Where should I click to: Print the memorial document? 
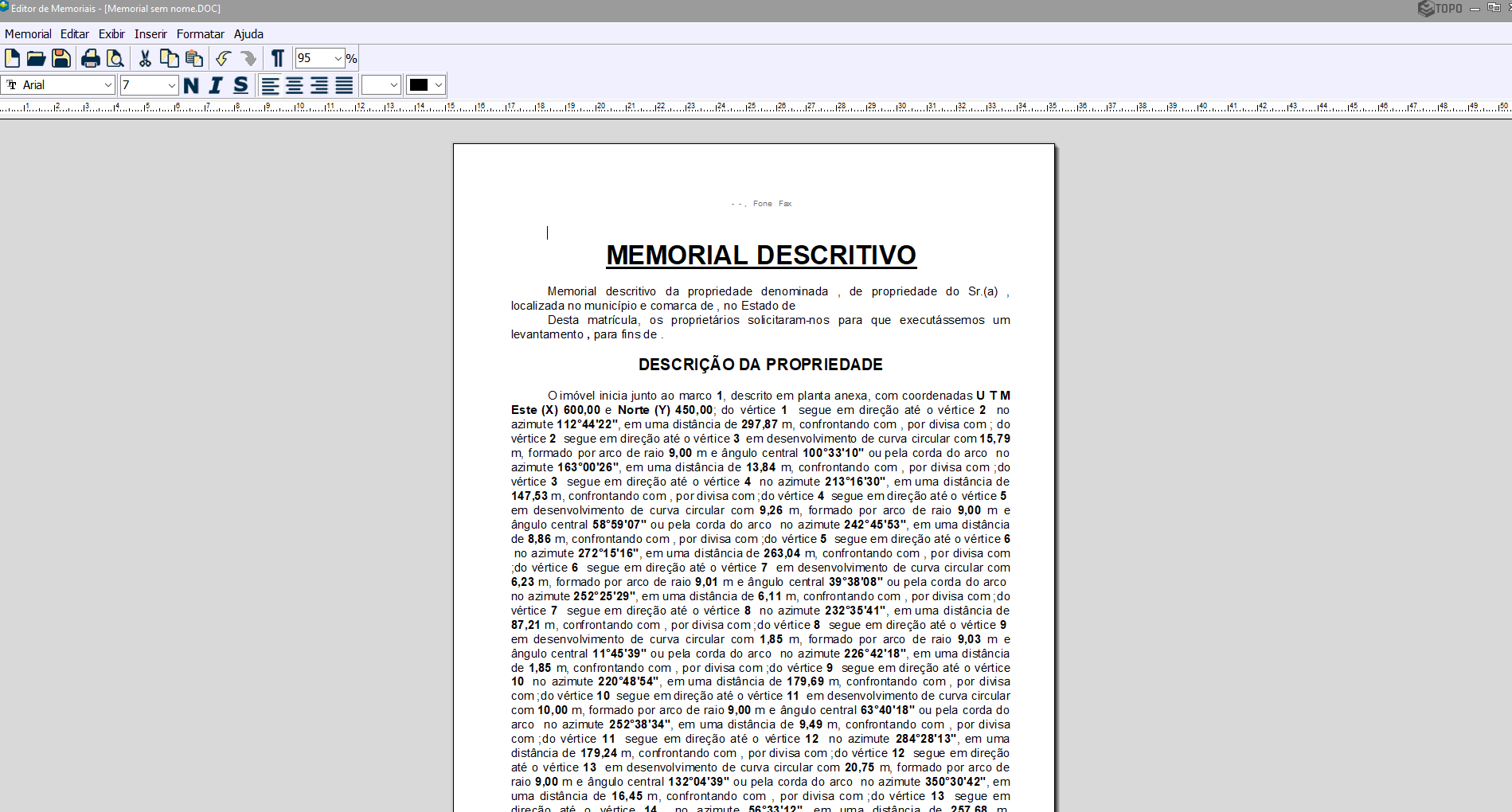91,58
